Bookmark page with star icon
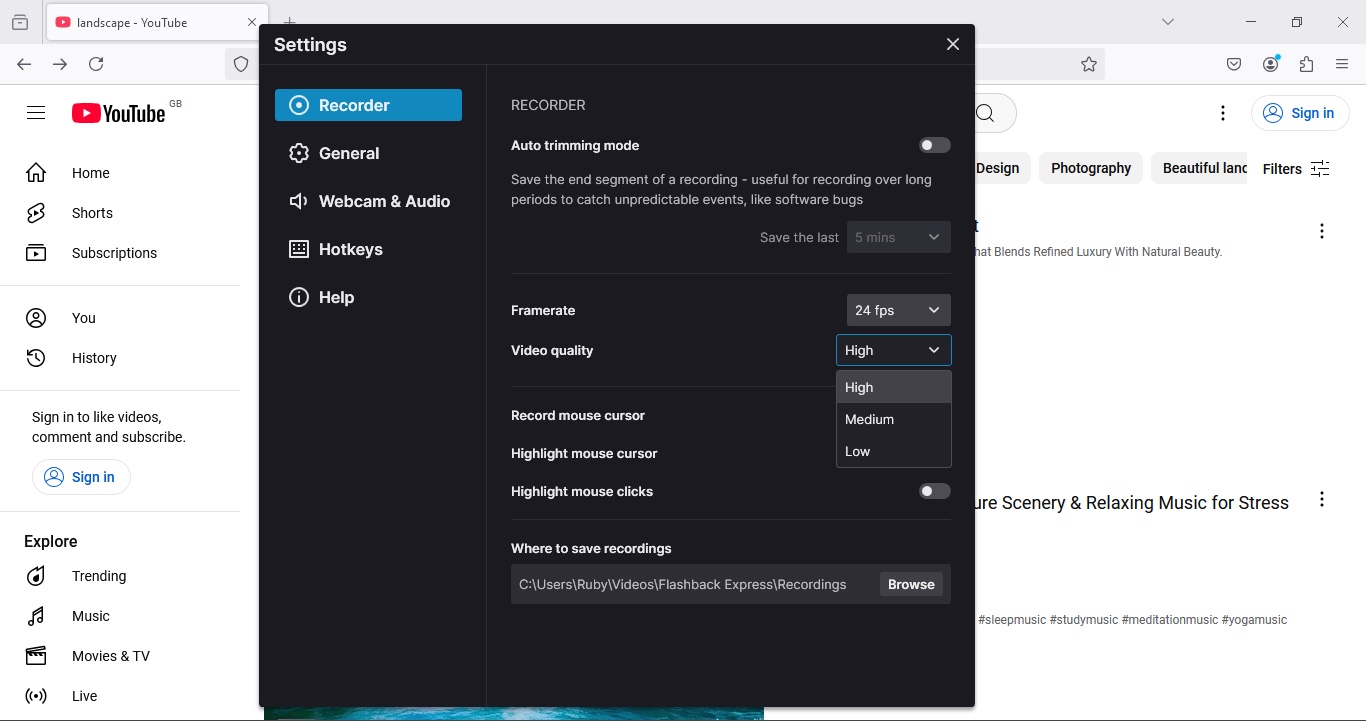Image resolution: width=1366 pixels, height=721 pixels. 1089,64
